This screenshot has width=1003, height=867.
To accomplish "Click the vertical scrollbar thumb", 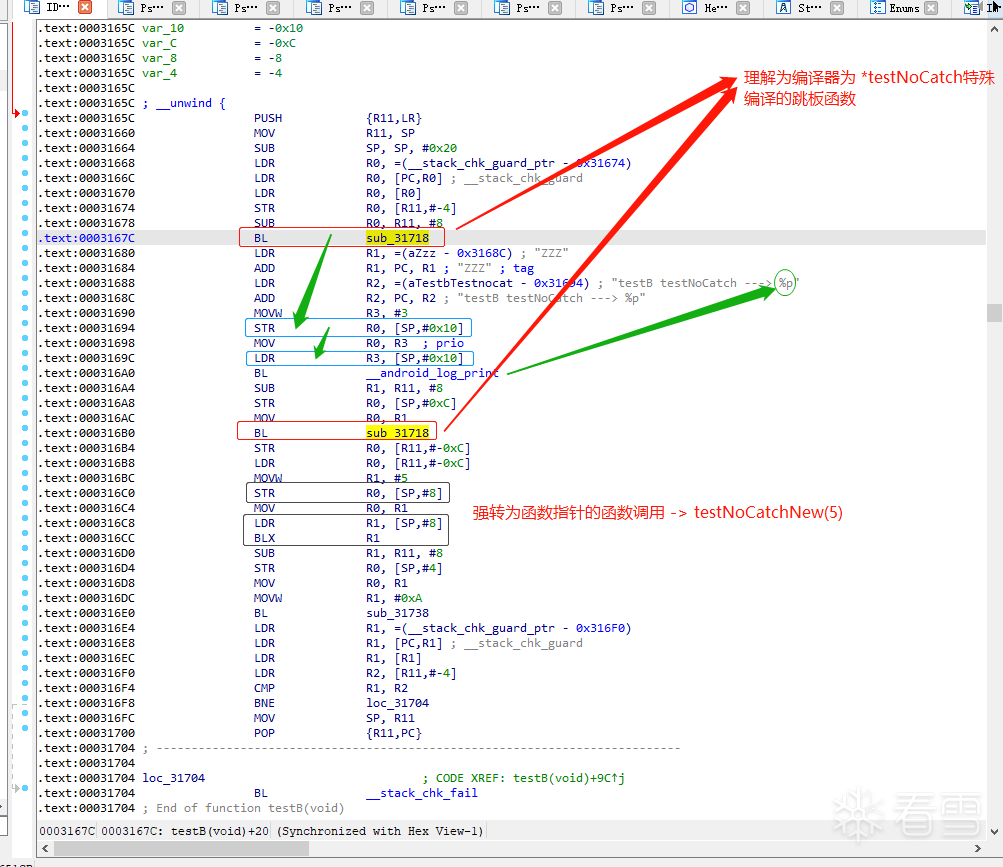I will pos(994,313).
